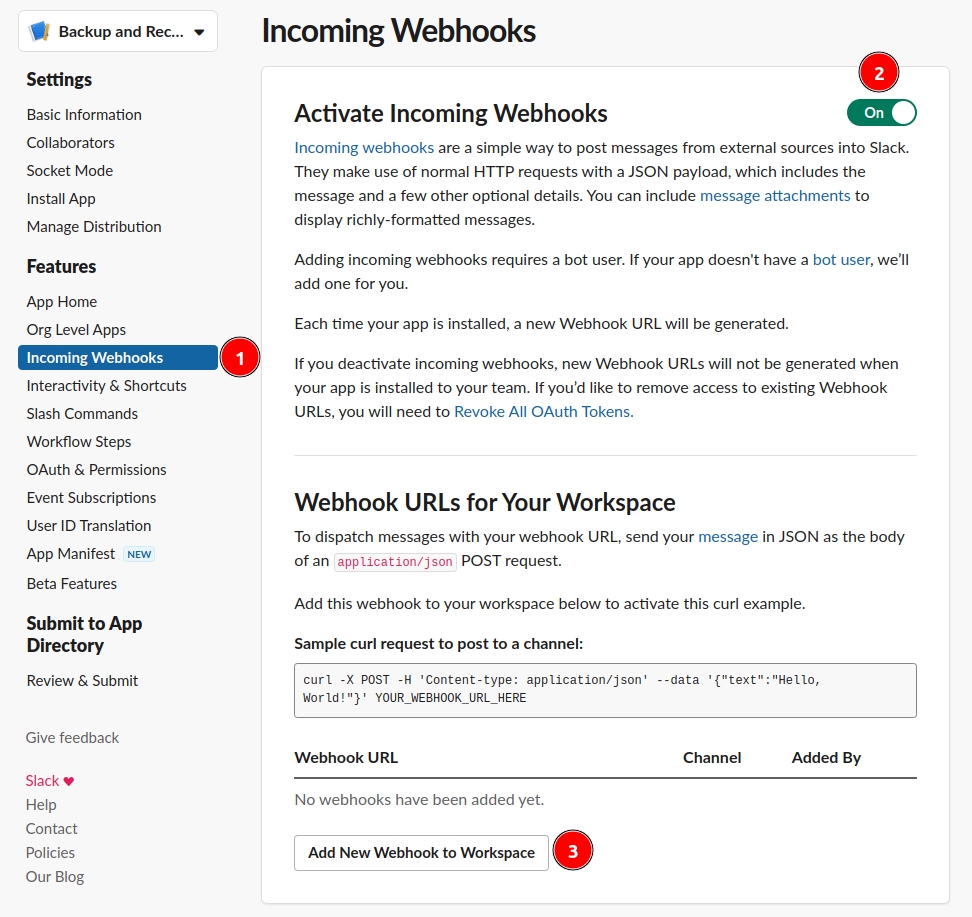Image resolution: width=972 pixels, height=917 pixels.
Task: Follow the 'message attachments' link
Action: (x=775, y=195)
